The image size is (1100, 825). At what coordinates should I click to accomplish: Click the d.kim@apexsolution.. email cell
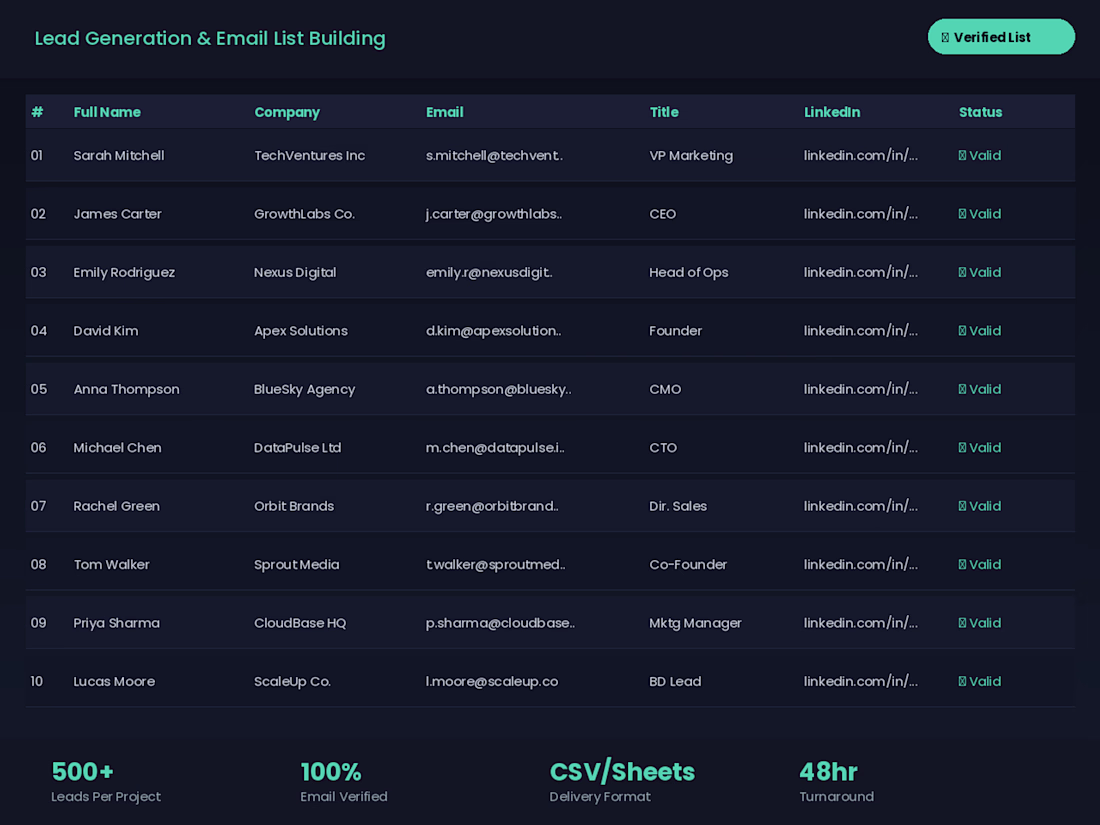493,330
